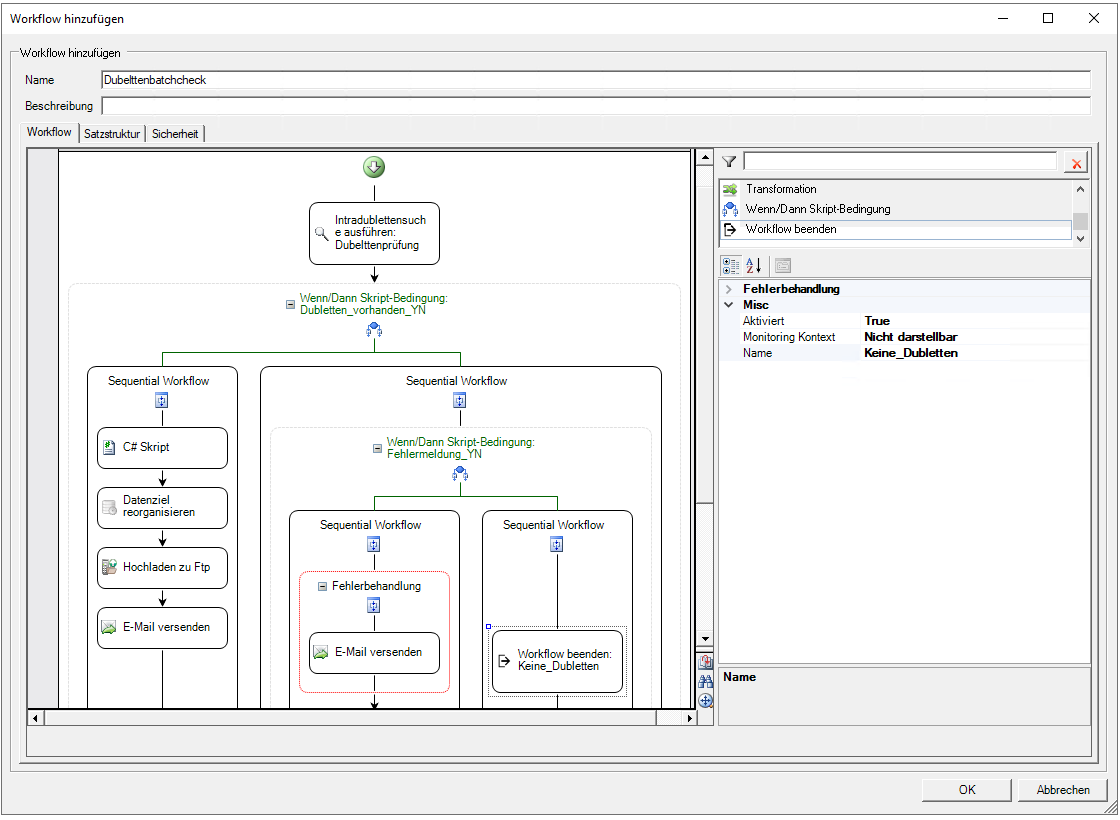Click the book icon with red arrow
1120x820 pixels.
pos(706,662)
